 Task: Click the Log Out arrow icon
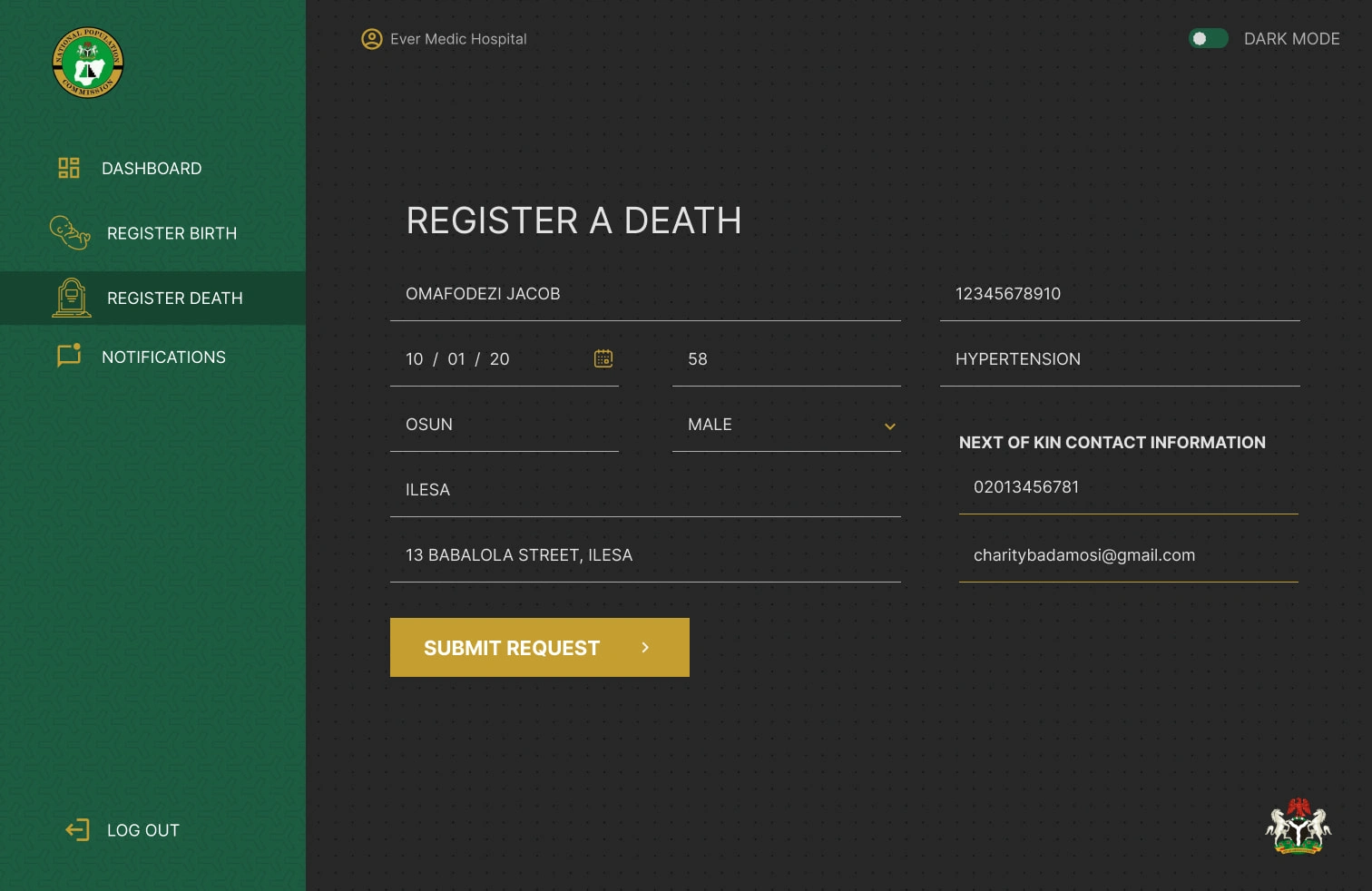pyautogui.click(x=77, y=830)
